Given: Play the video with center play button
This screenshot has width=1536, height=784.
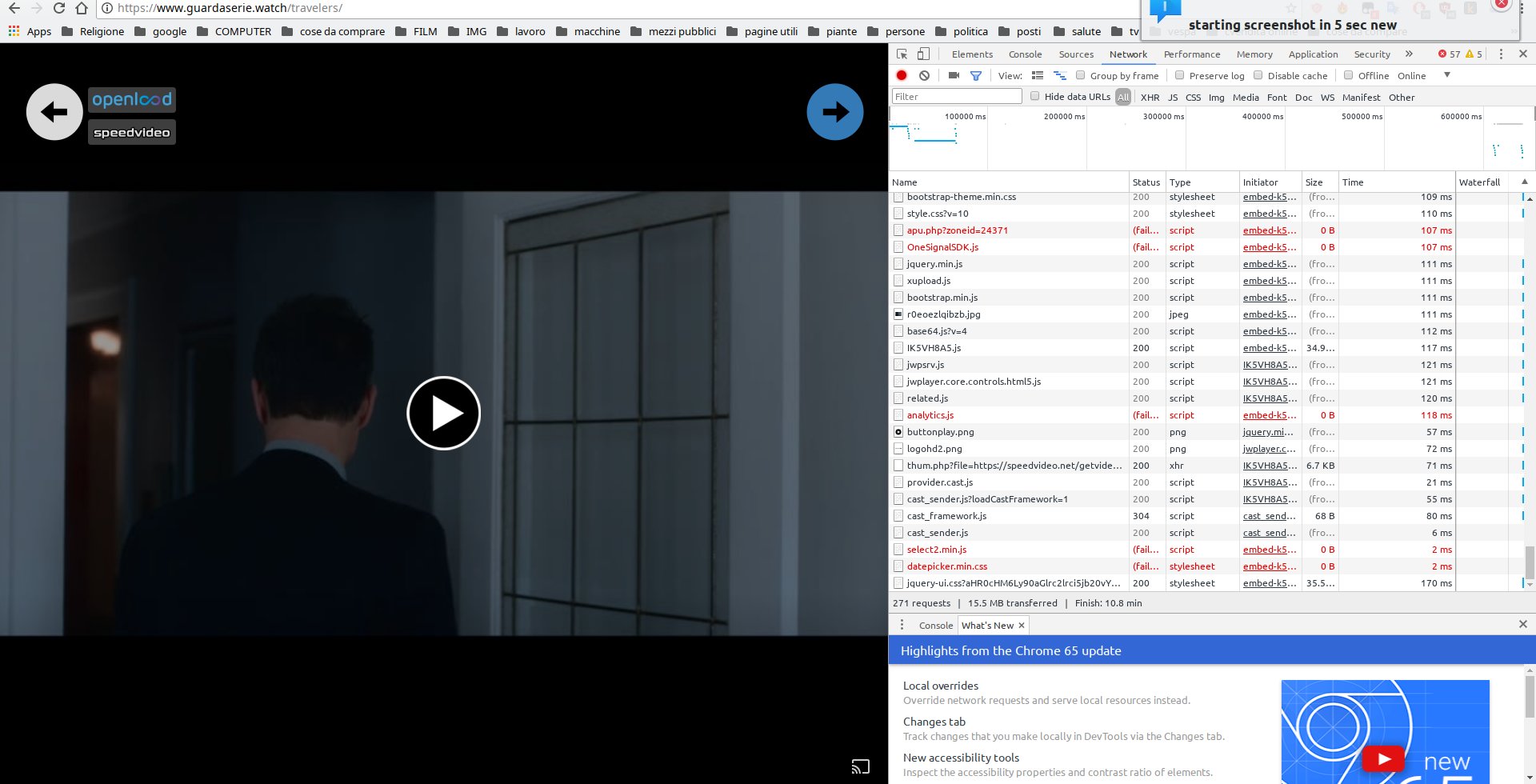Looking at the screenshot, I should [x=444, y=413].
